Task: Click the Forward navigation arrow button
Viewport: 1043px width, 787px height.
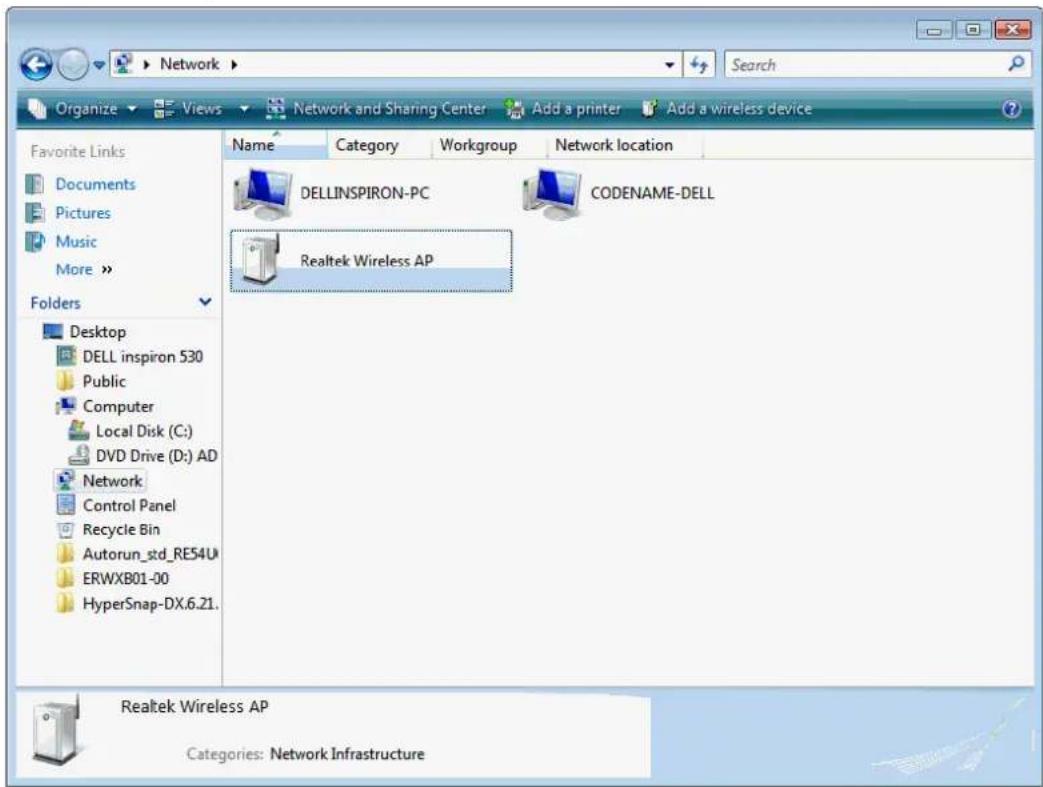Action: (x=72, y=65)
